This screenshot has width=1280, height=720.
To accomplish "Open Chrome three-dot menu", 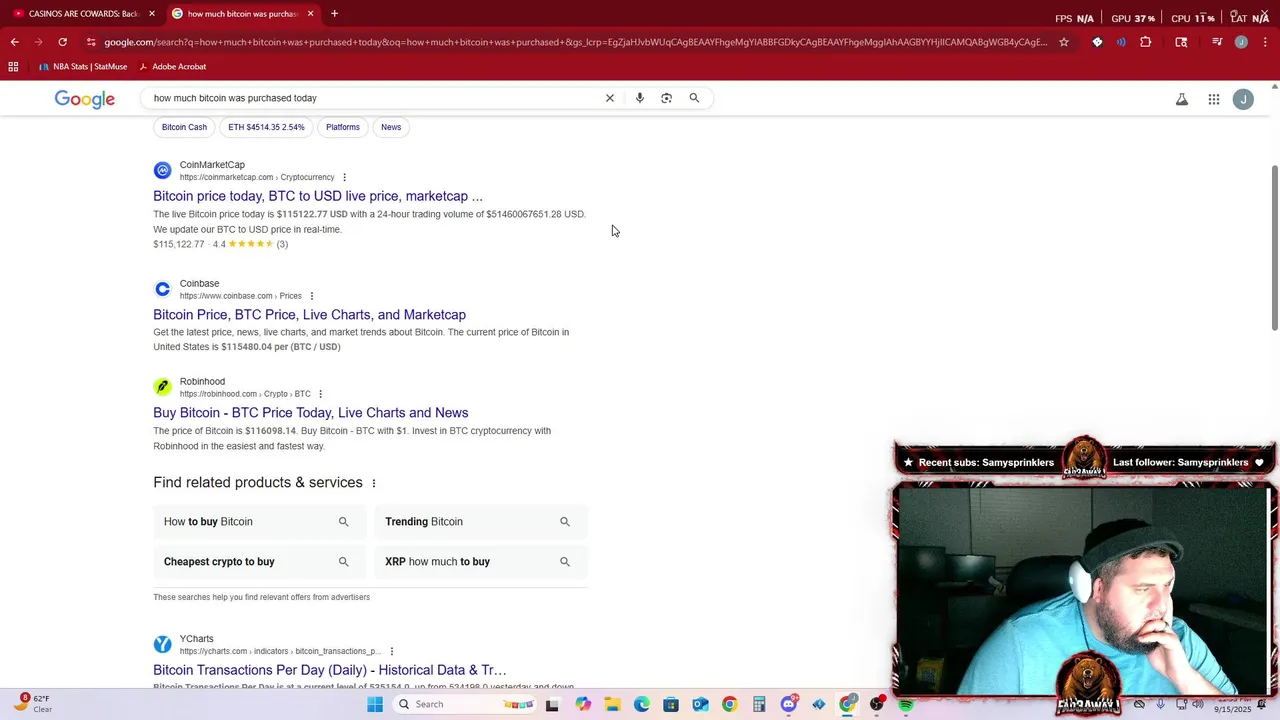I will (1265, 42).
